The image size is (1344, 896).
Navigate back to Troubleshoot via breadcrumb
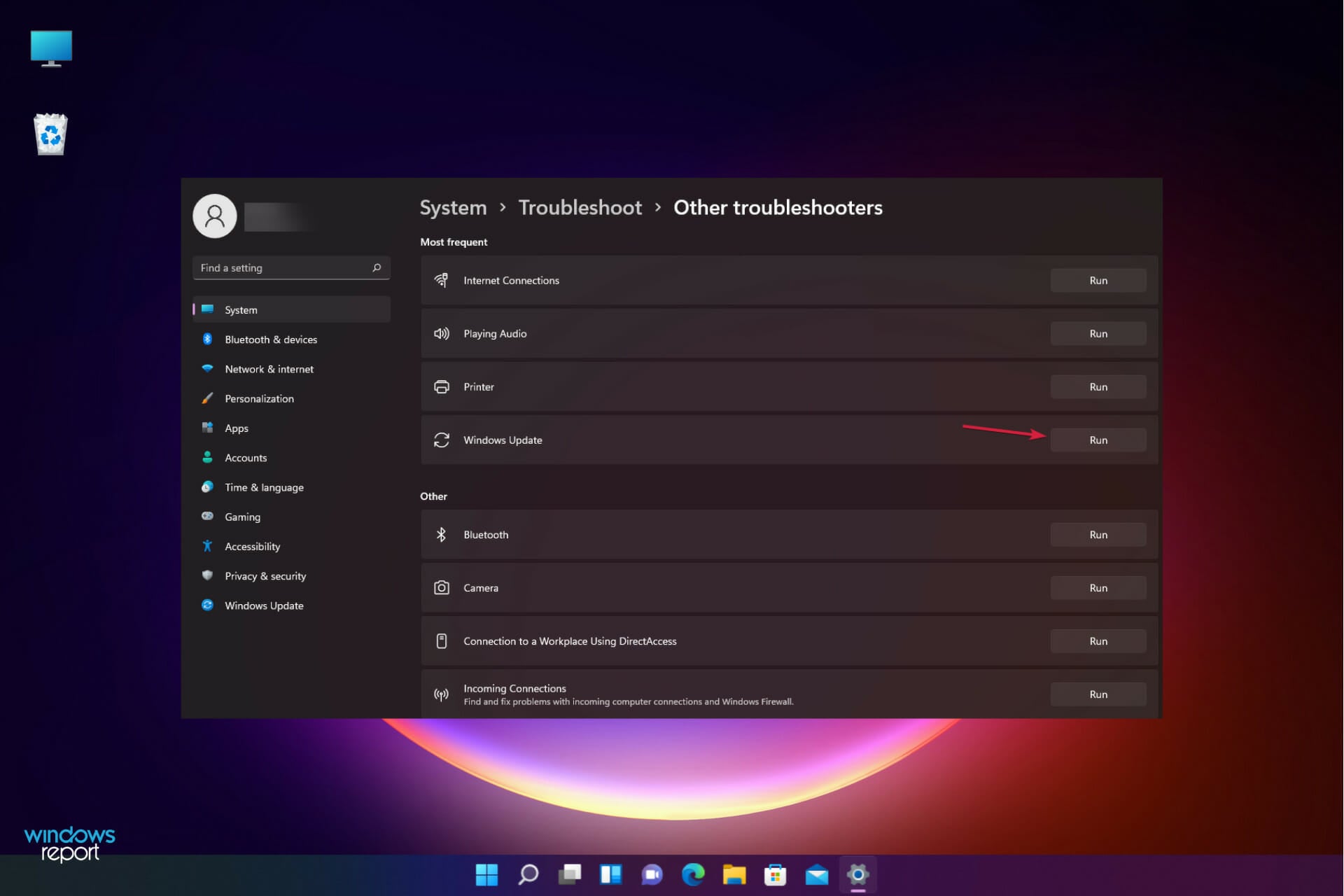(580, 207)
